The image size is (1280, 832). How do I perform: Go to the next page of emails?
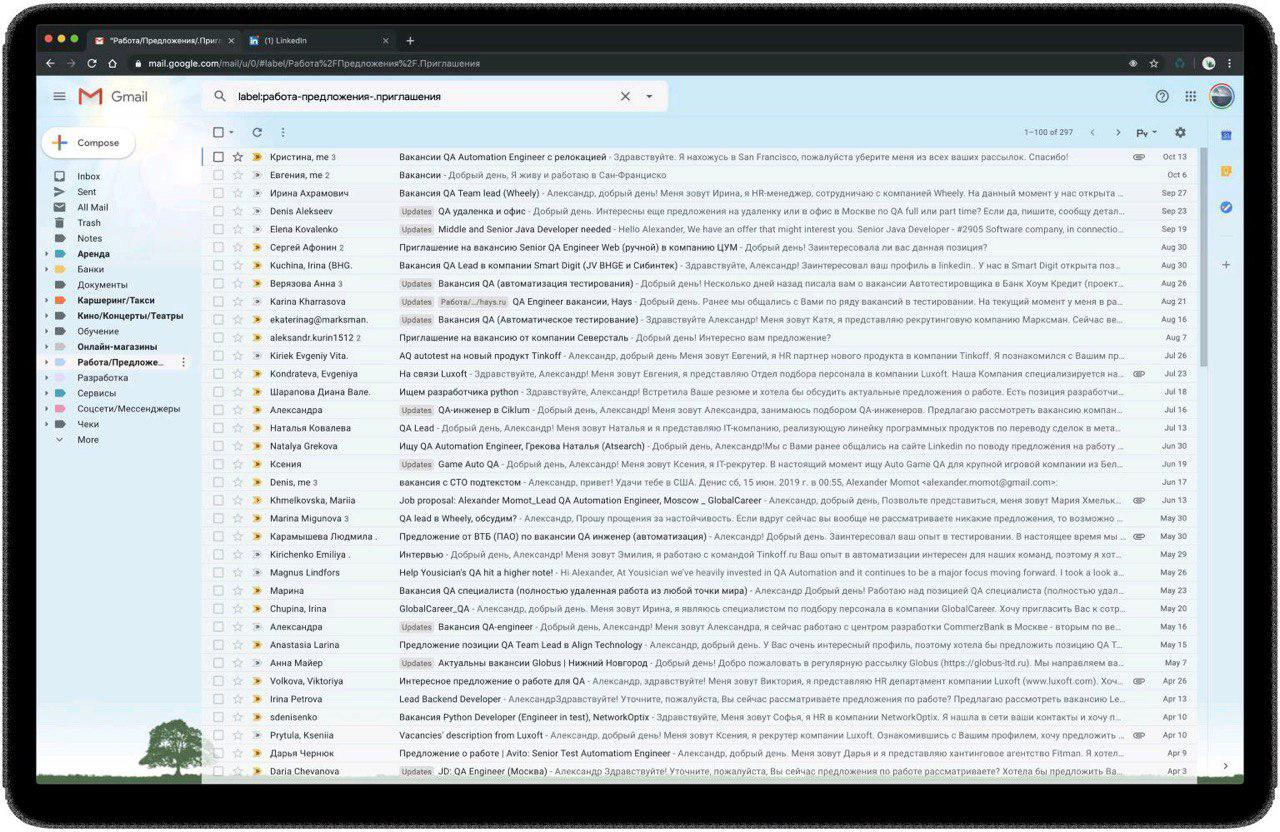(x=1118, y=132)
